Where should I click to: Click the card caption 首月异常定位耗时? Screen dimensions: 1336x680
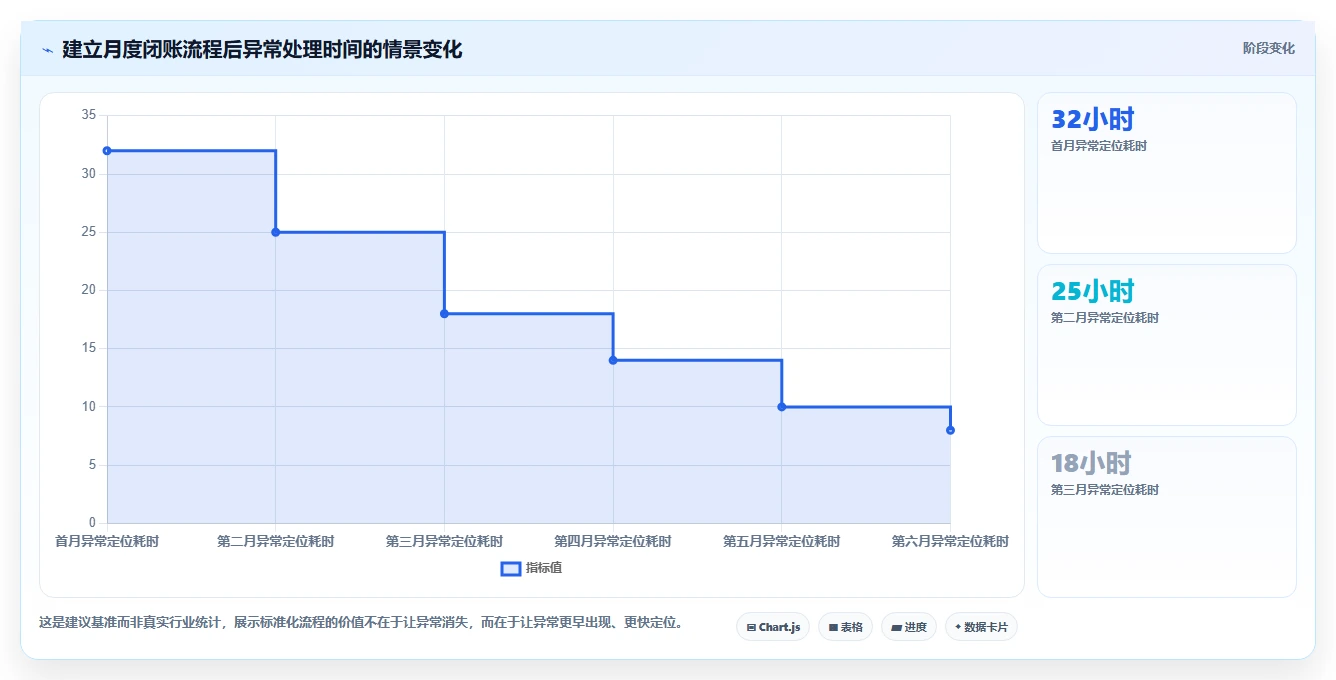1099,146
